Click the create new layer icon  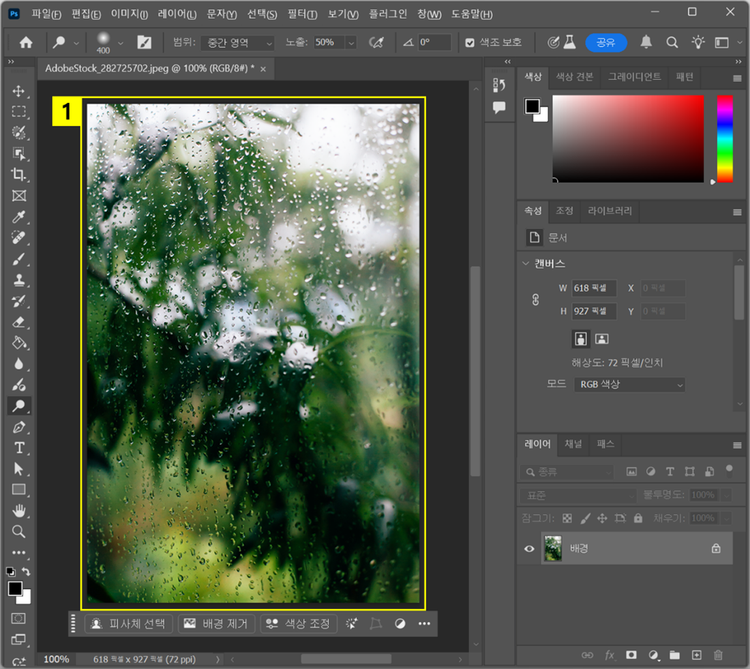[696, 655]
